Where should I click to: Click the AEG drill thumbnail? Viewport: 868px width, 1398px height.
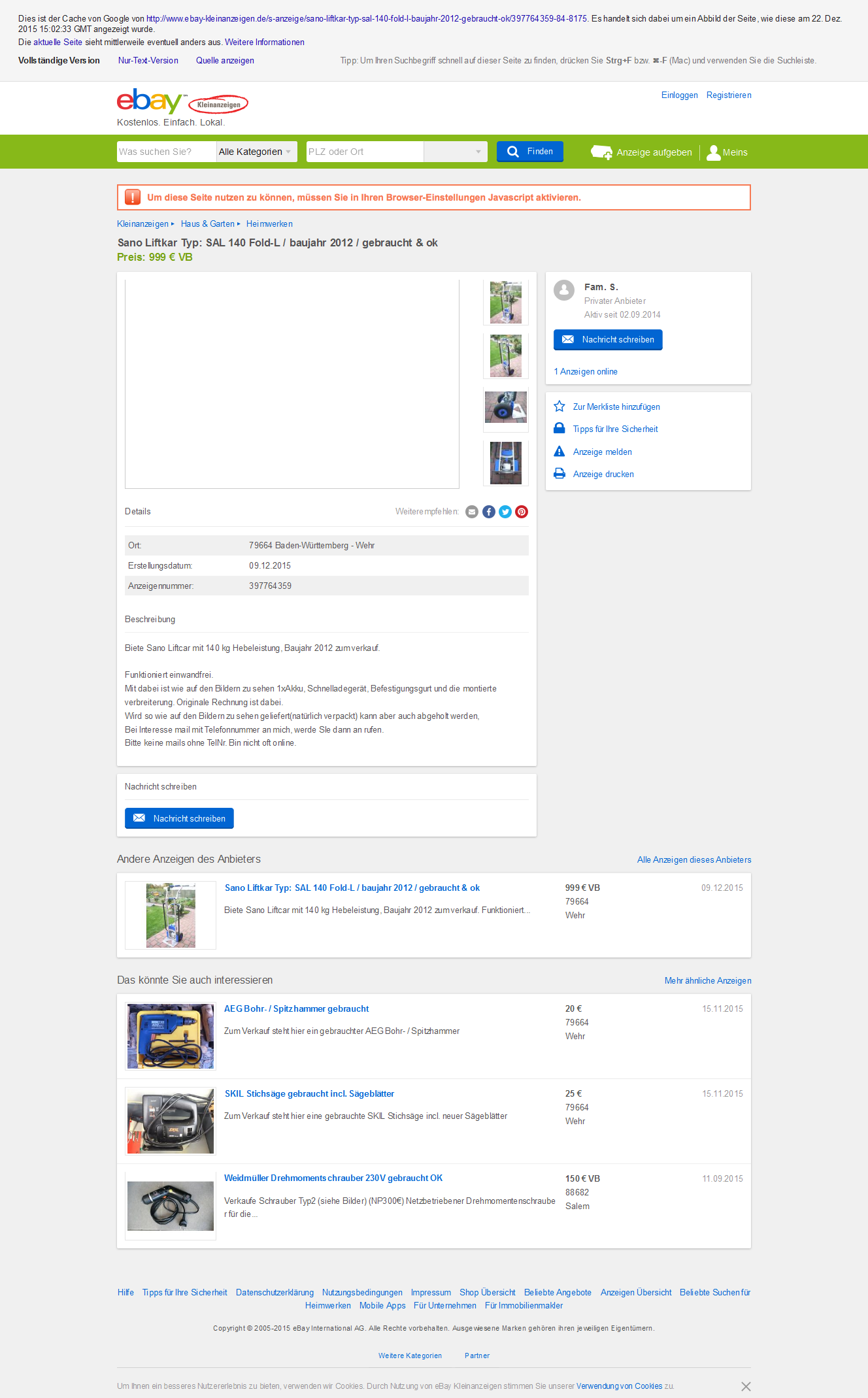(171, 1037)
